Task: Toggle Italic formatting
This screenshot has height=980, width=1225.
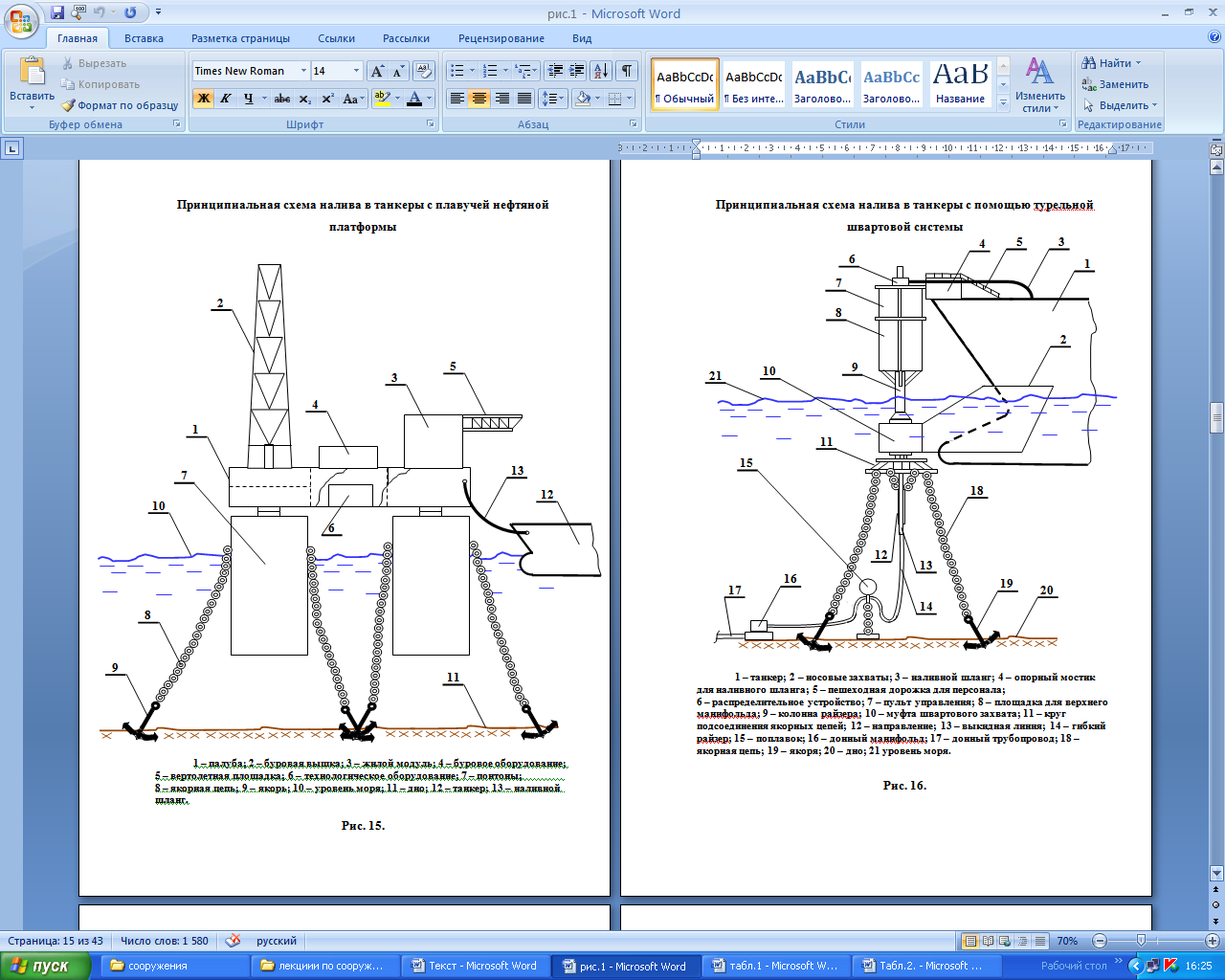Action: point(226,99)
